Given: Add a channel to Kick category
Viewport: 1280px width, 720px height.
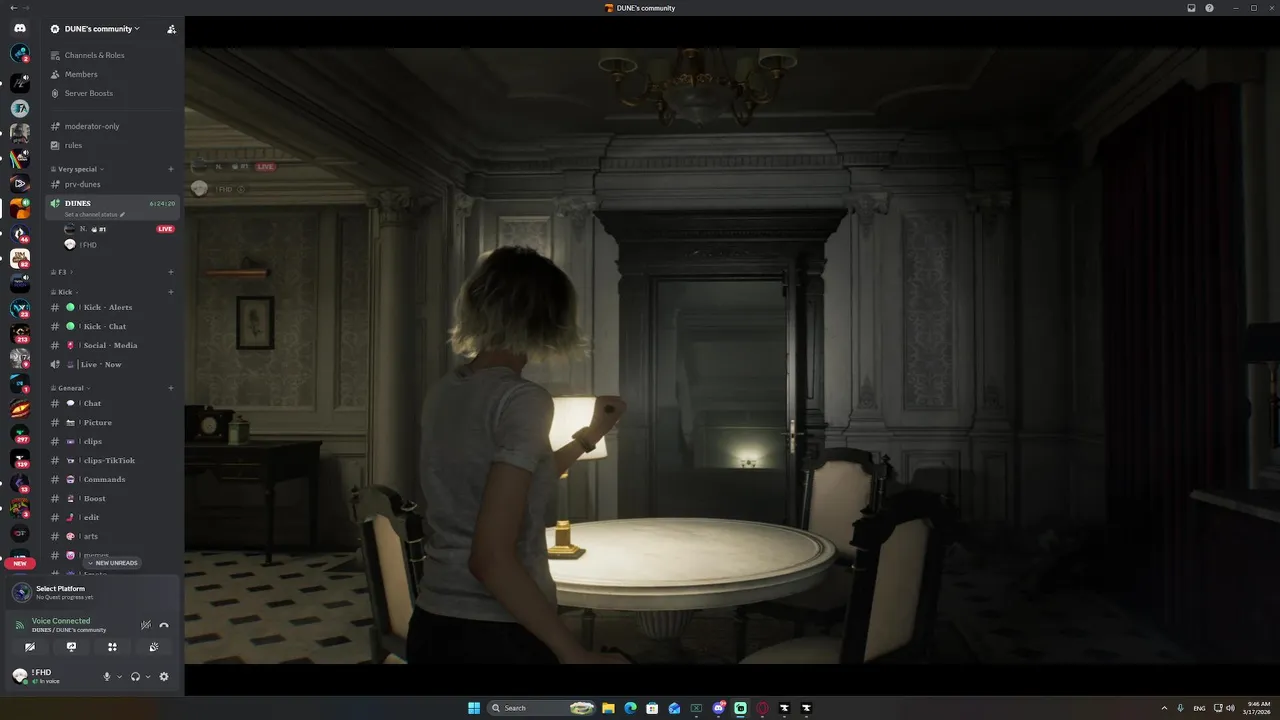Looking at the screenshot, I should tap(171, 292).
